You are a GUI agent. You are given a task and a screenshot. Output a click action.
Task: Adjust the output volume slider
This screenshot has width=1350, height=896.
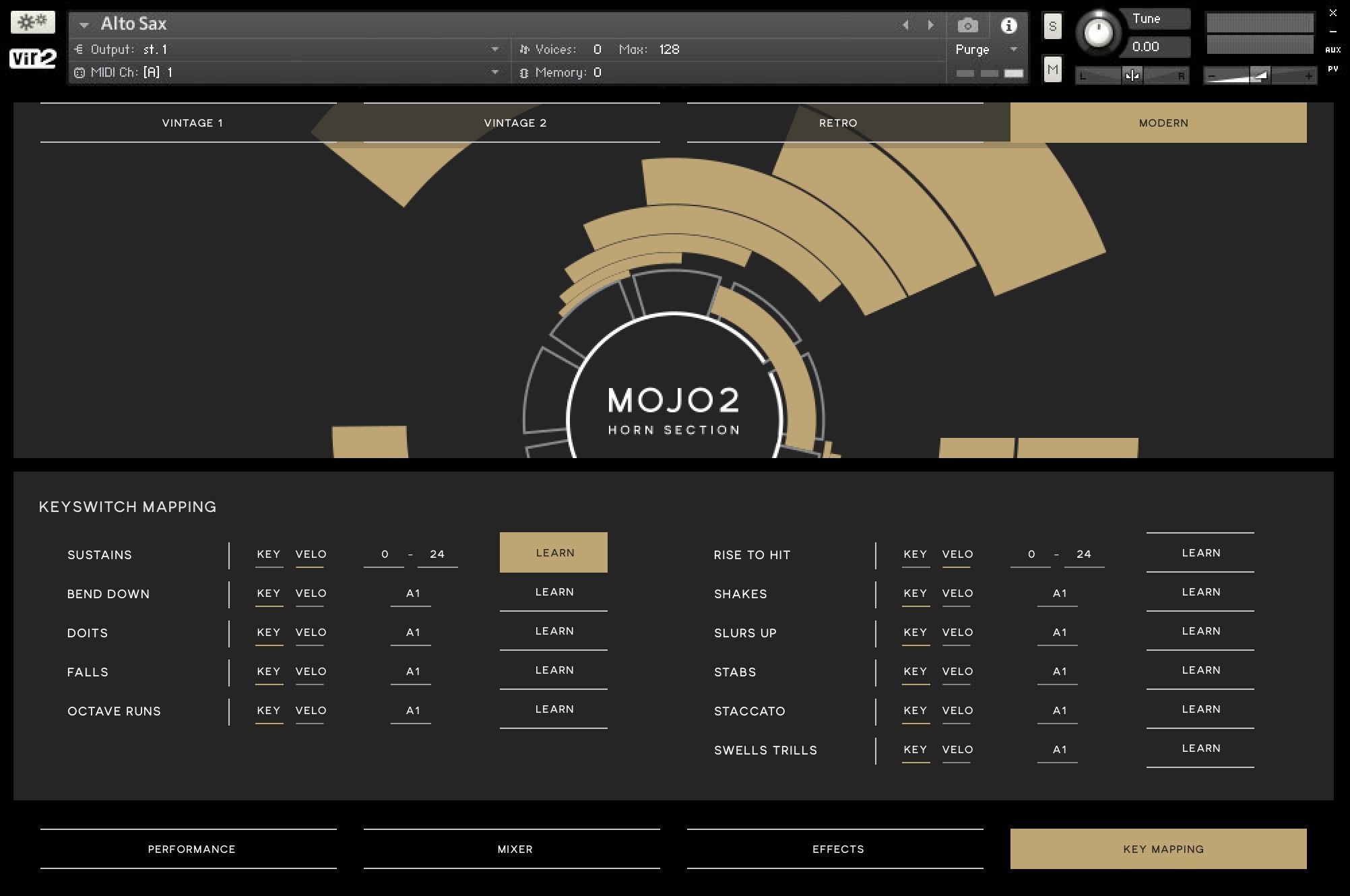click(1260, 75)
